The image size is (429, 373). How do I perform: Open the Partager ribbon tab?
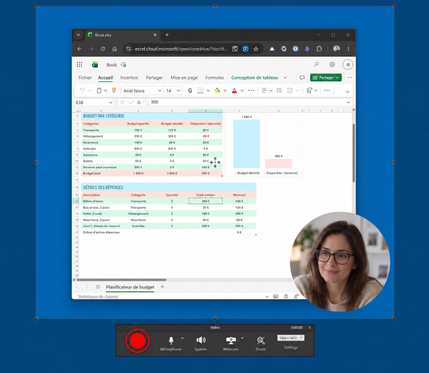[154, 77]
